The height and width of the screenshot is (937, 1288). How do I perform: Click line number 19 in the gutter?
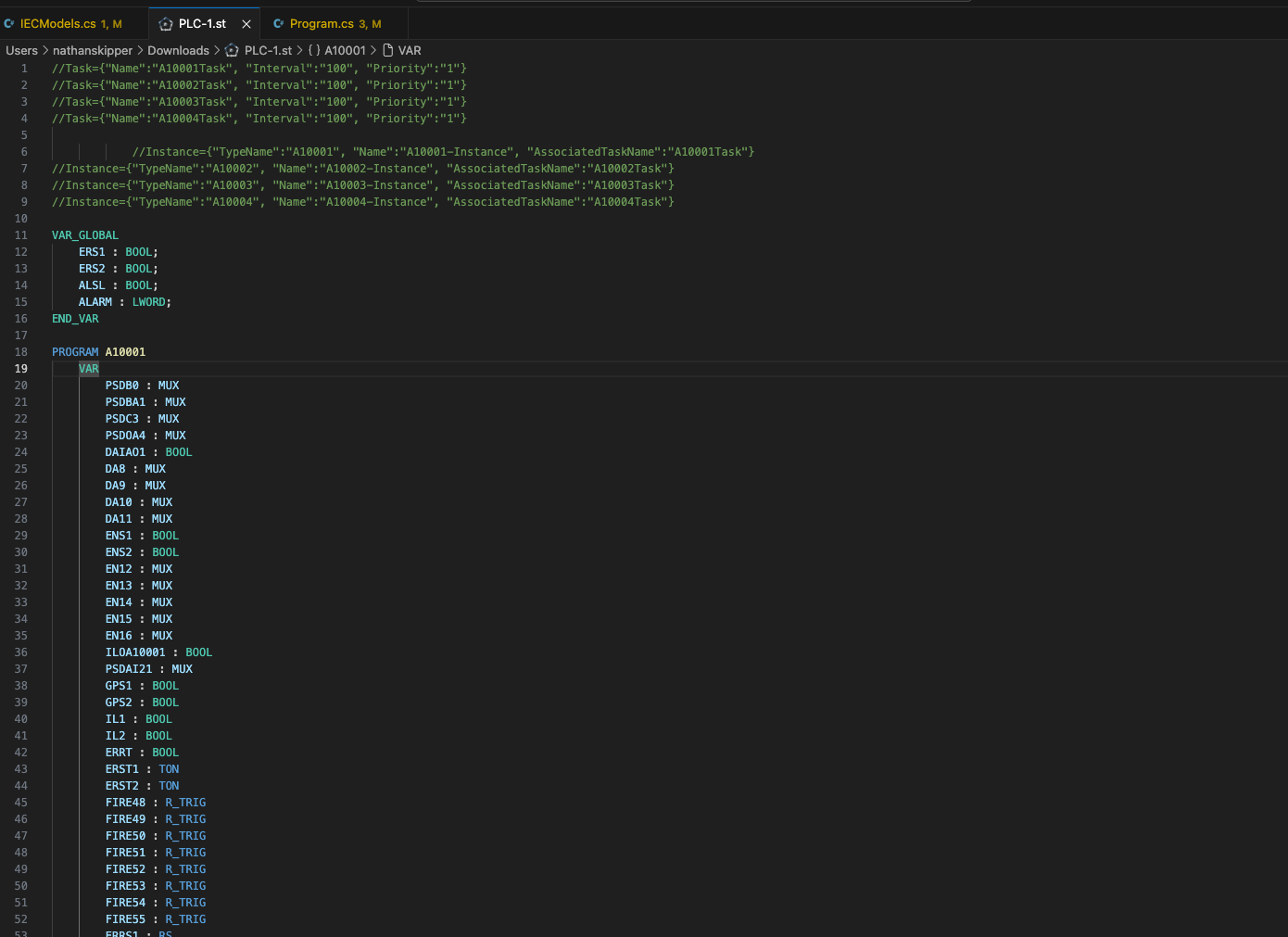click(21, 368)
